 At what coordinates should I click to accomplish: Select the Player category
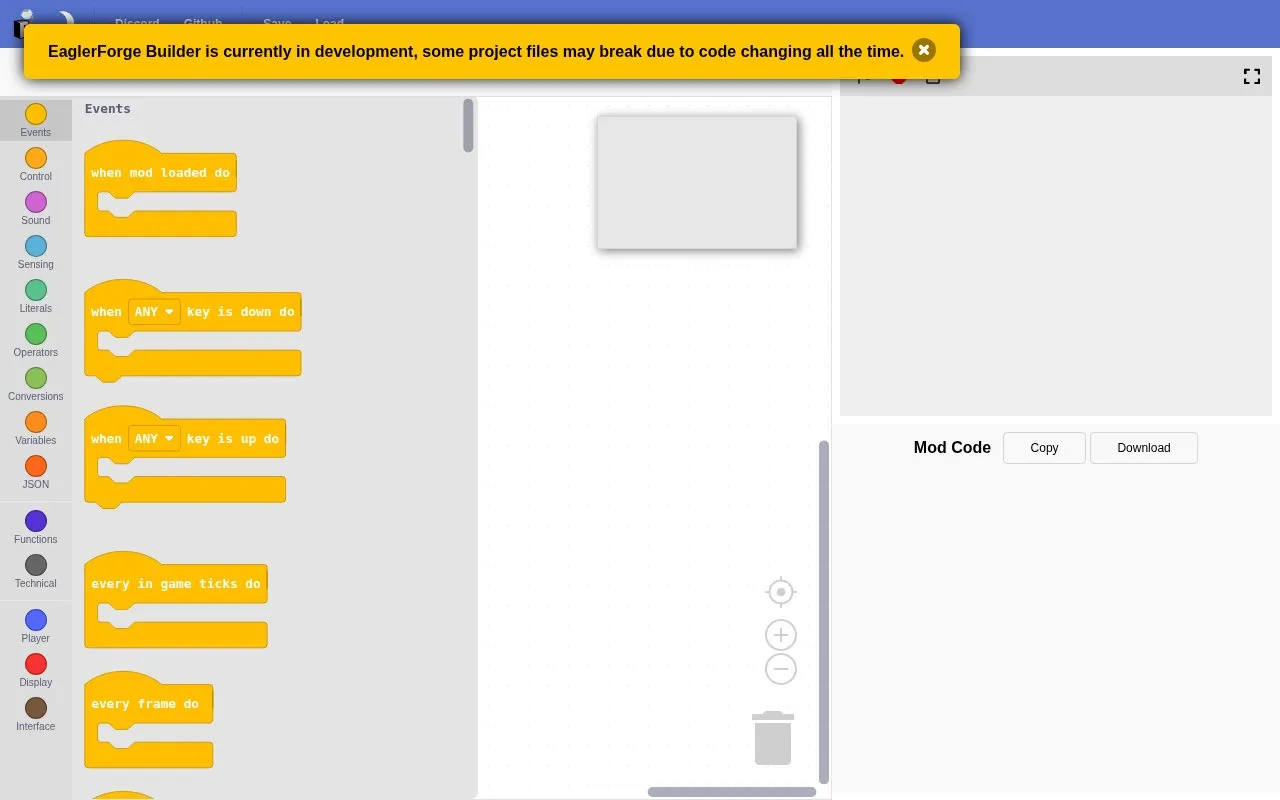click(x=36, y=626)
